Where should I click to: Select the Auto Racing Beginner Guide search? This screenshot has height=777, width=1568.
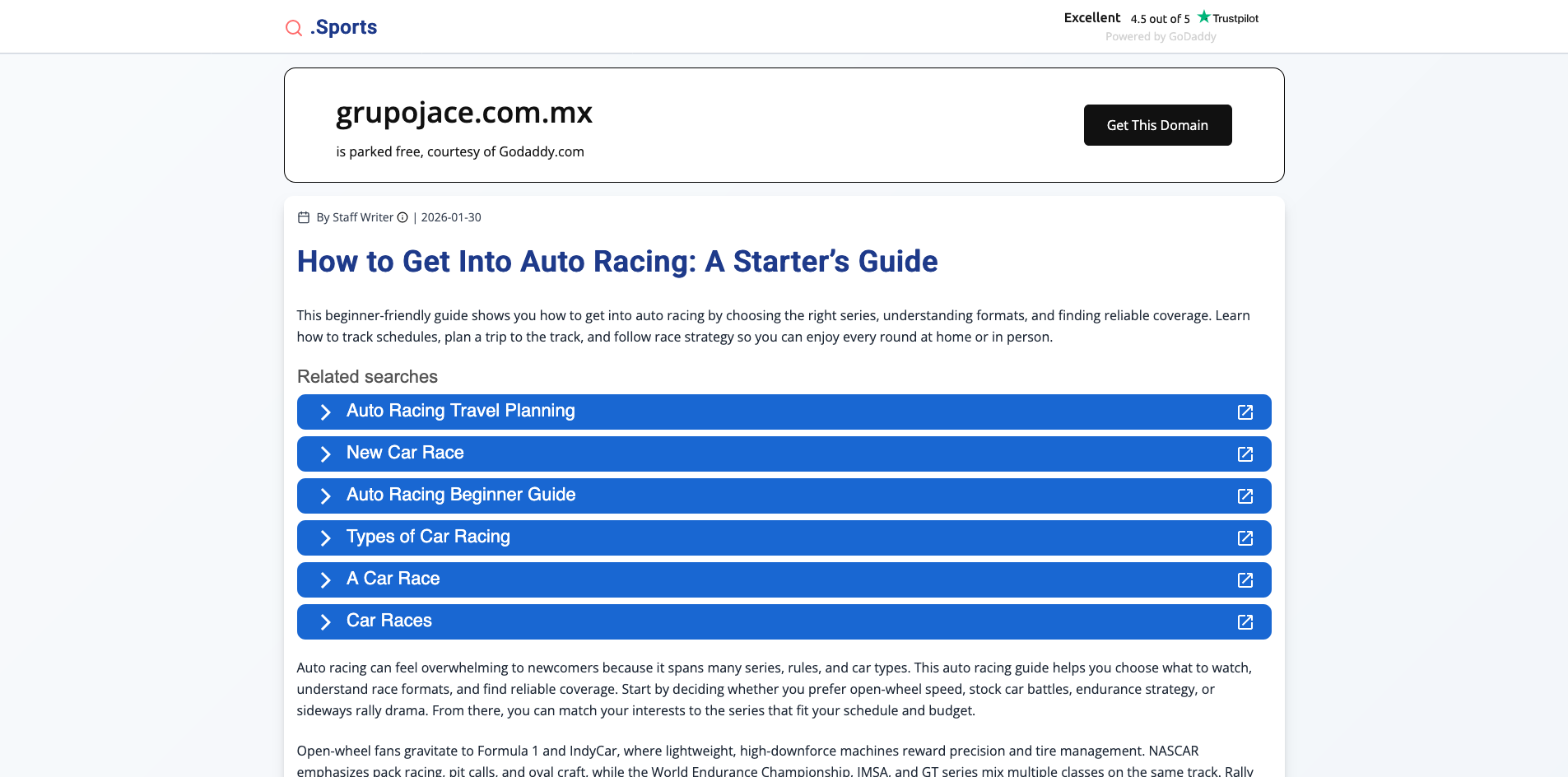[x=461, y=496]
